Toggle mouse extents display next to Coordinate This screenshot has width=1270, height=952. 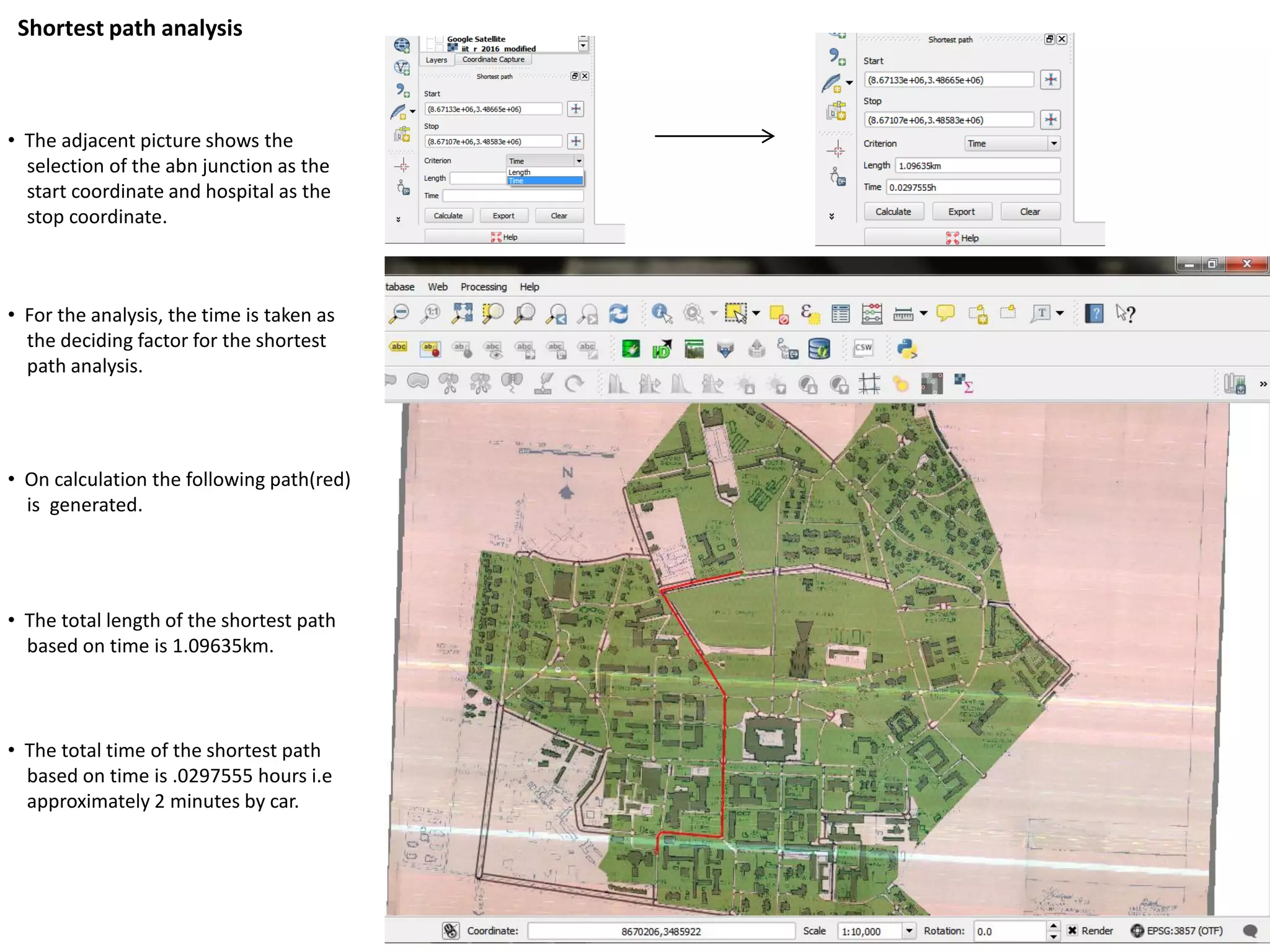(451, 930)
